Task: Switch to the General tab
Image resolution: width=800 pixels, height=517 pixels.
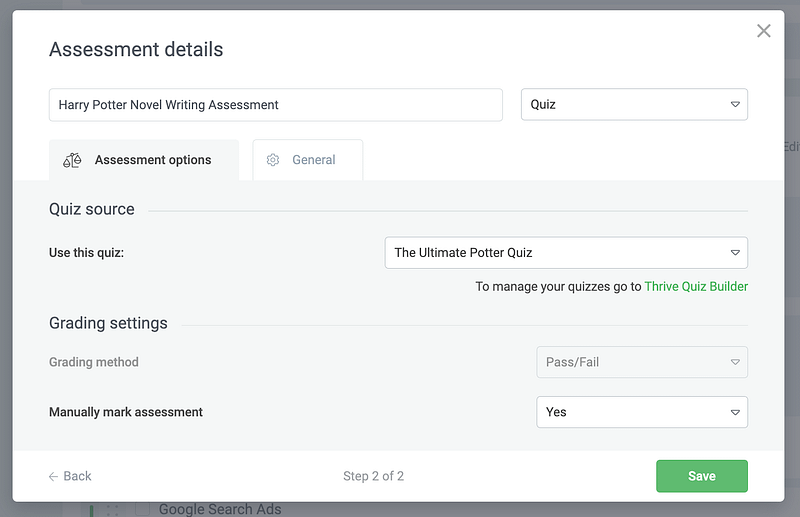Action: coord(308,160)
